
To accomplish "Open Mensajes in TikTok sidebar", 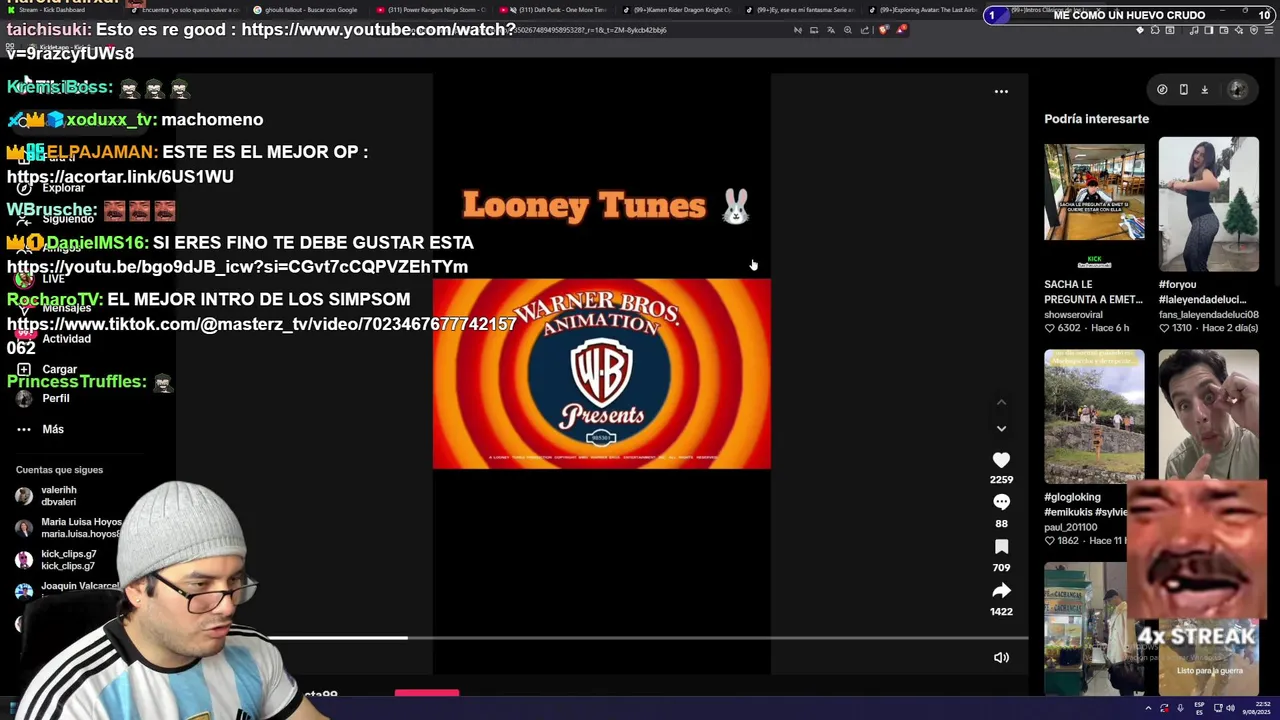I will click(66, 308).
